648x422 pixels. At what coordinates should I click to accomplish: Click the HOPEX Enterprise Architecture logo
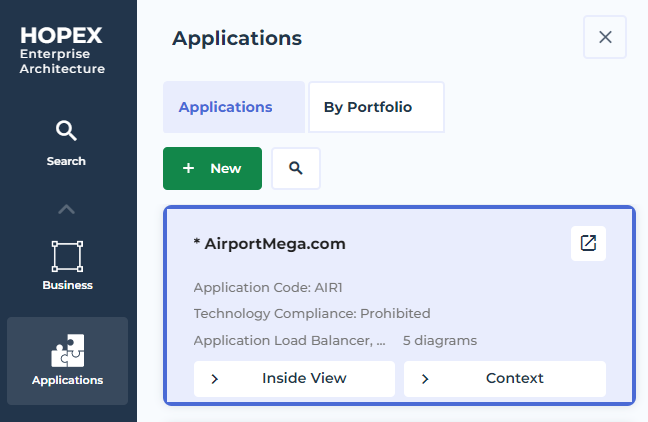tap(62, 50)
